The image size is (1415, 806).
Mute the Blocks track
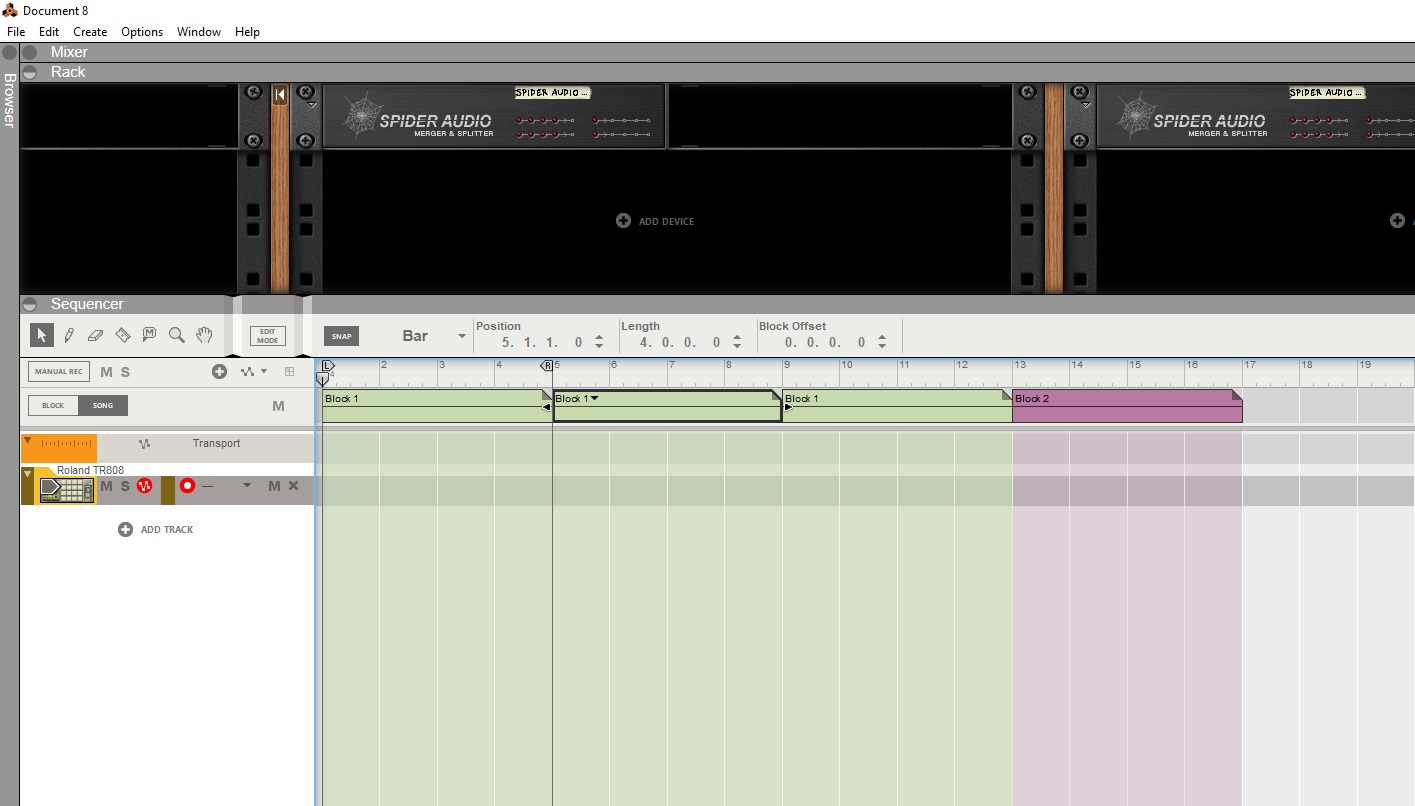coord(279,406)
